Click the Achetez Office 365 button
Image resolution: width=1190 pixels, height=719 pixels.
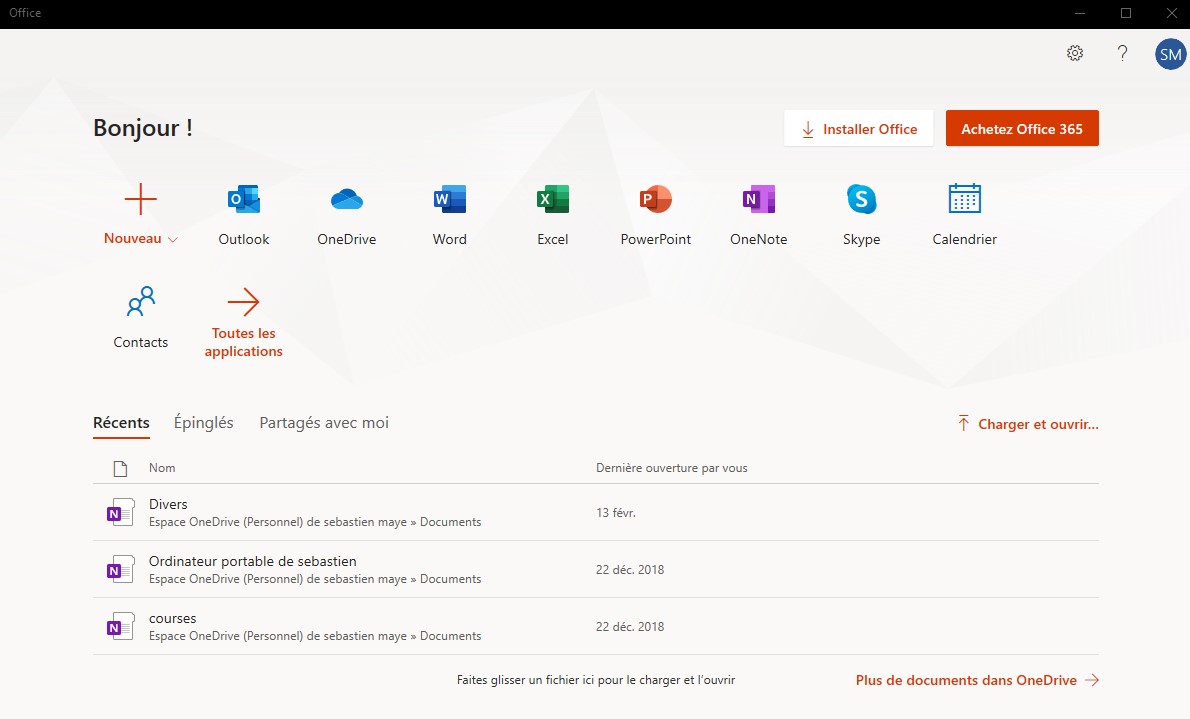[1022, 128]
